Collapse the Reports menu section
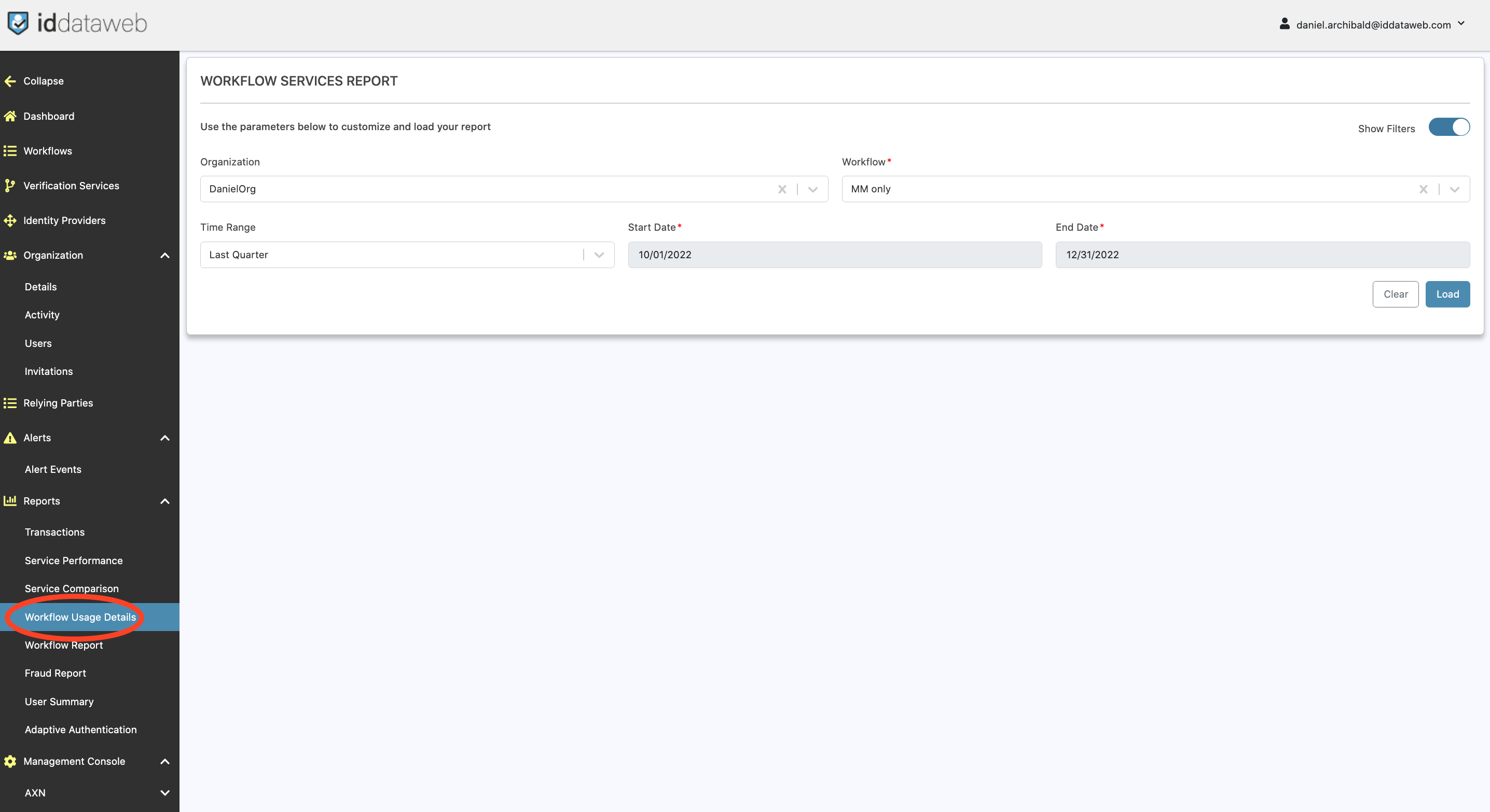This screenshot has width=1490, height=812. [165, 501]
